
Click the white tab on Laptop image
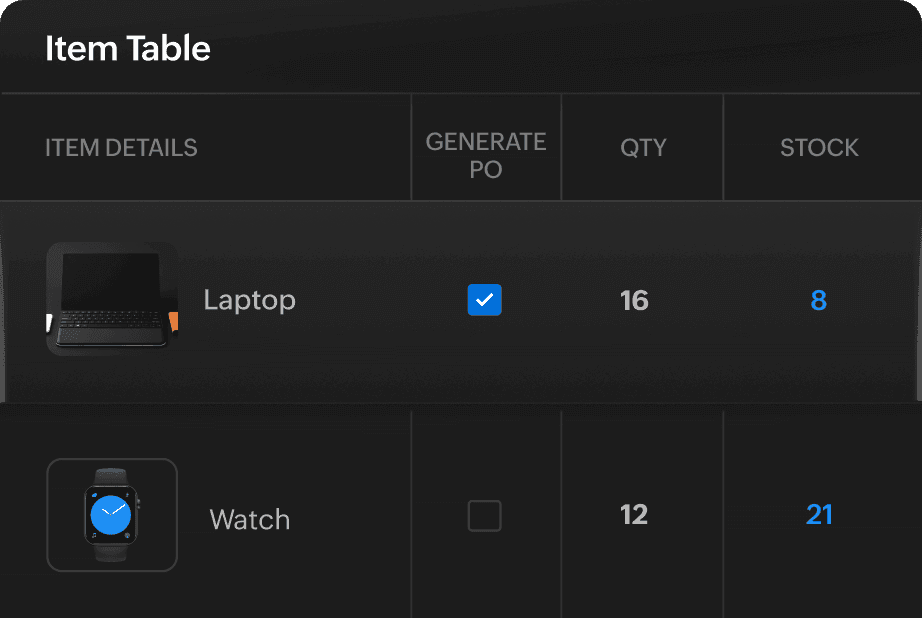pyautogui.click(x=50, y=323)
